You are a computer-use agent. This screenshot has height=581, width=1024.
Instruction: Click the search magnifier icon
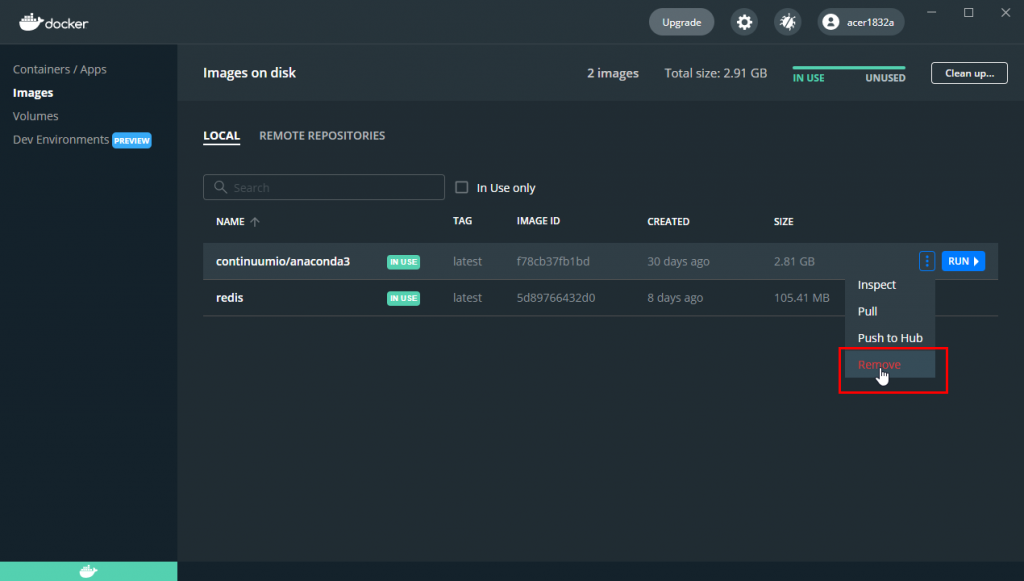(221, 187)
